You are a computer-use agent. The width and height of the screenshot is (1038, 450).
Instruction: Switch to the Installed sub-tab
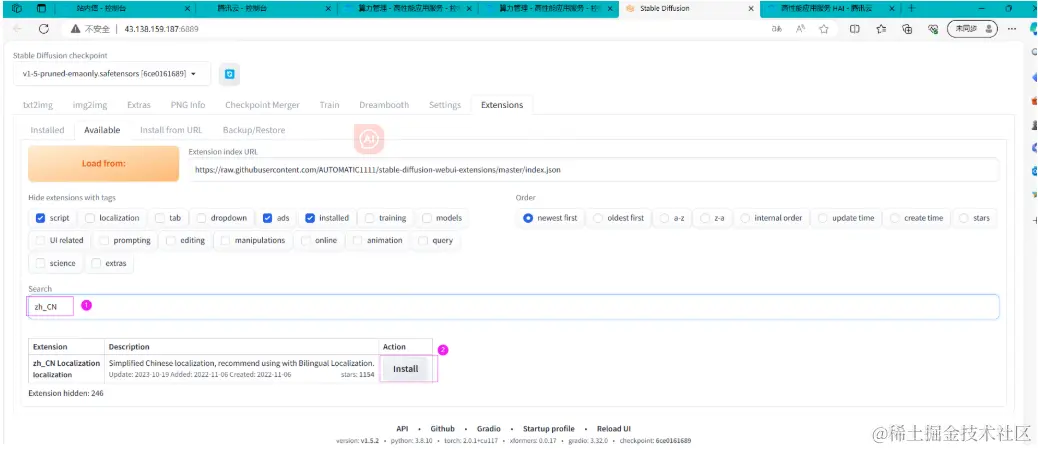[x=47, y=130]
